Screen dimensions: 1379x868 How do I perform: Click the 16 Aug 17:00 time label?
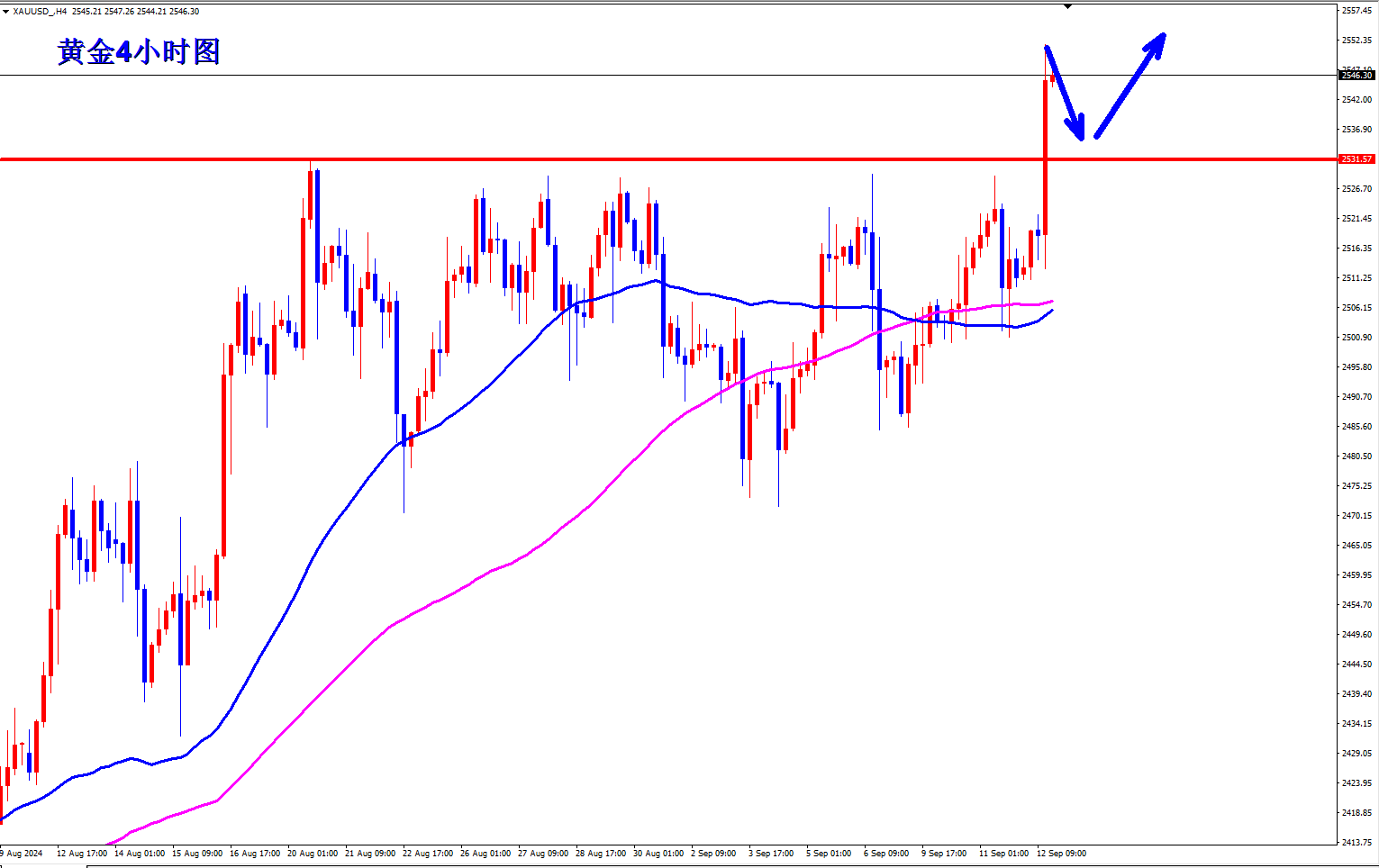point(255,854)
